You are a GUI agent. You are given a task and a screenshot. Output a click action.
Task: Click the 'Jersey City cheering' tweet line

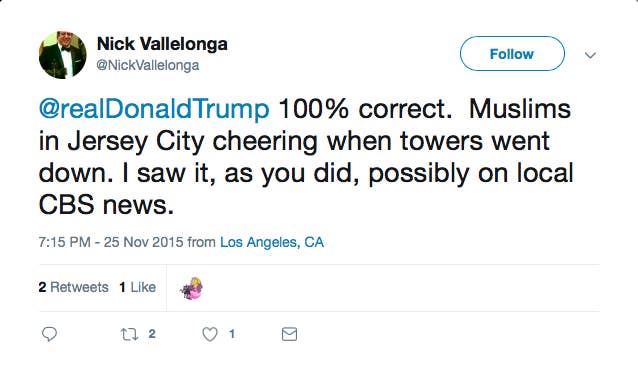[x=192, y=142]
